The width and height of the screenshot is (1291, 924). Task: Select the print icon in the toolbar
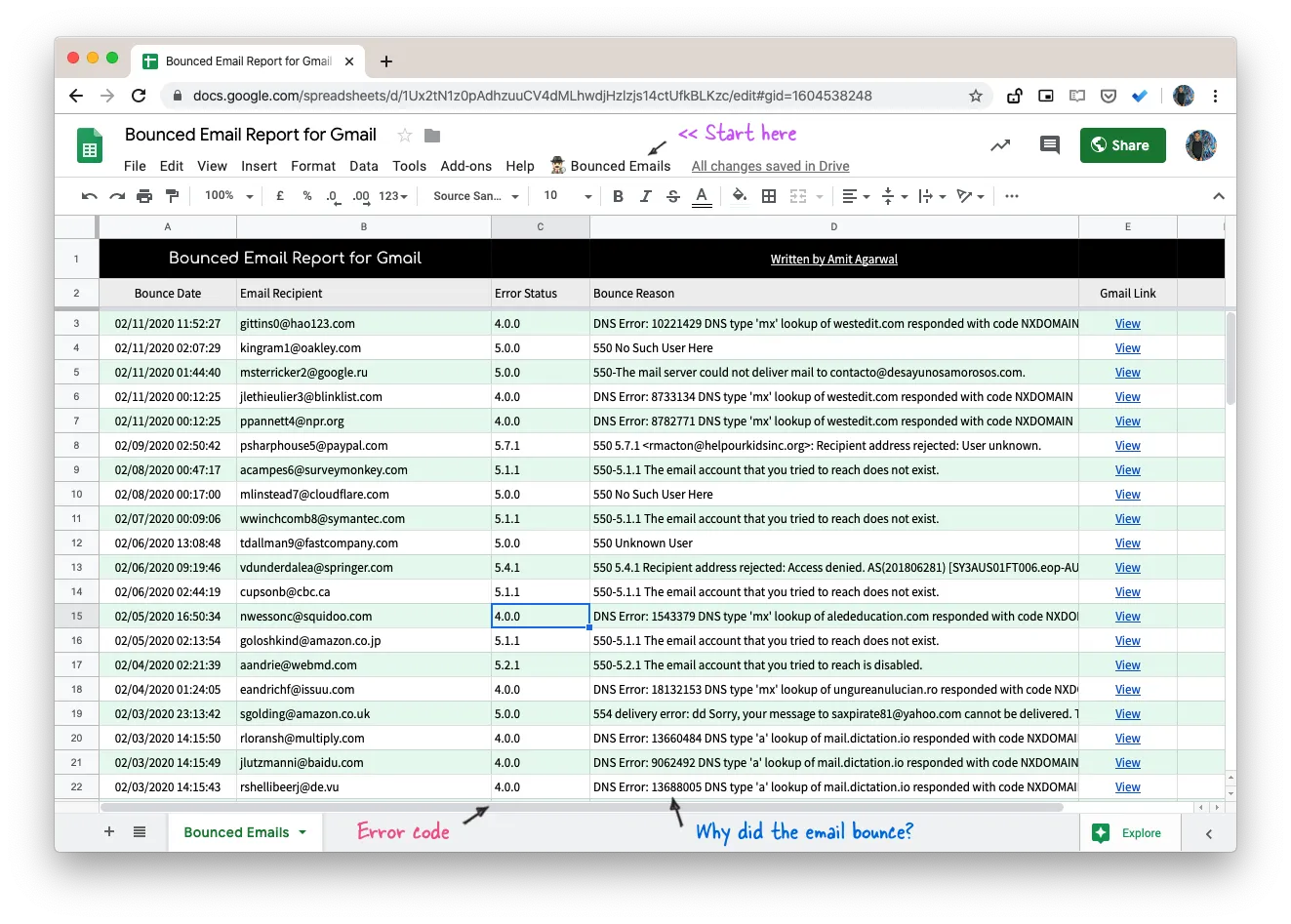click(144, 196)
